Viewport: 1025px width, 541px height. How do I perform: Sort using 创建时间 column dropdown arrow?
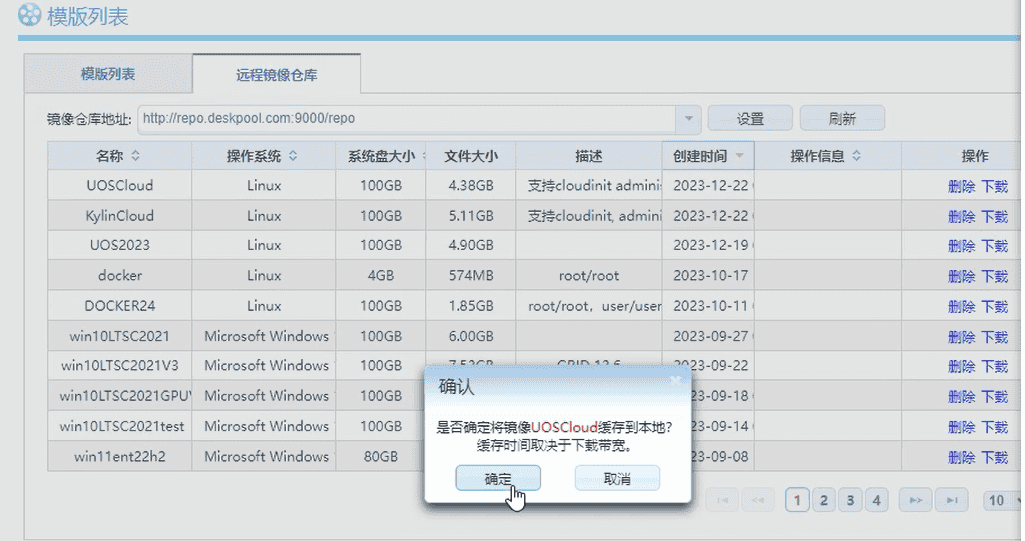click(739, 156)
